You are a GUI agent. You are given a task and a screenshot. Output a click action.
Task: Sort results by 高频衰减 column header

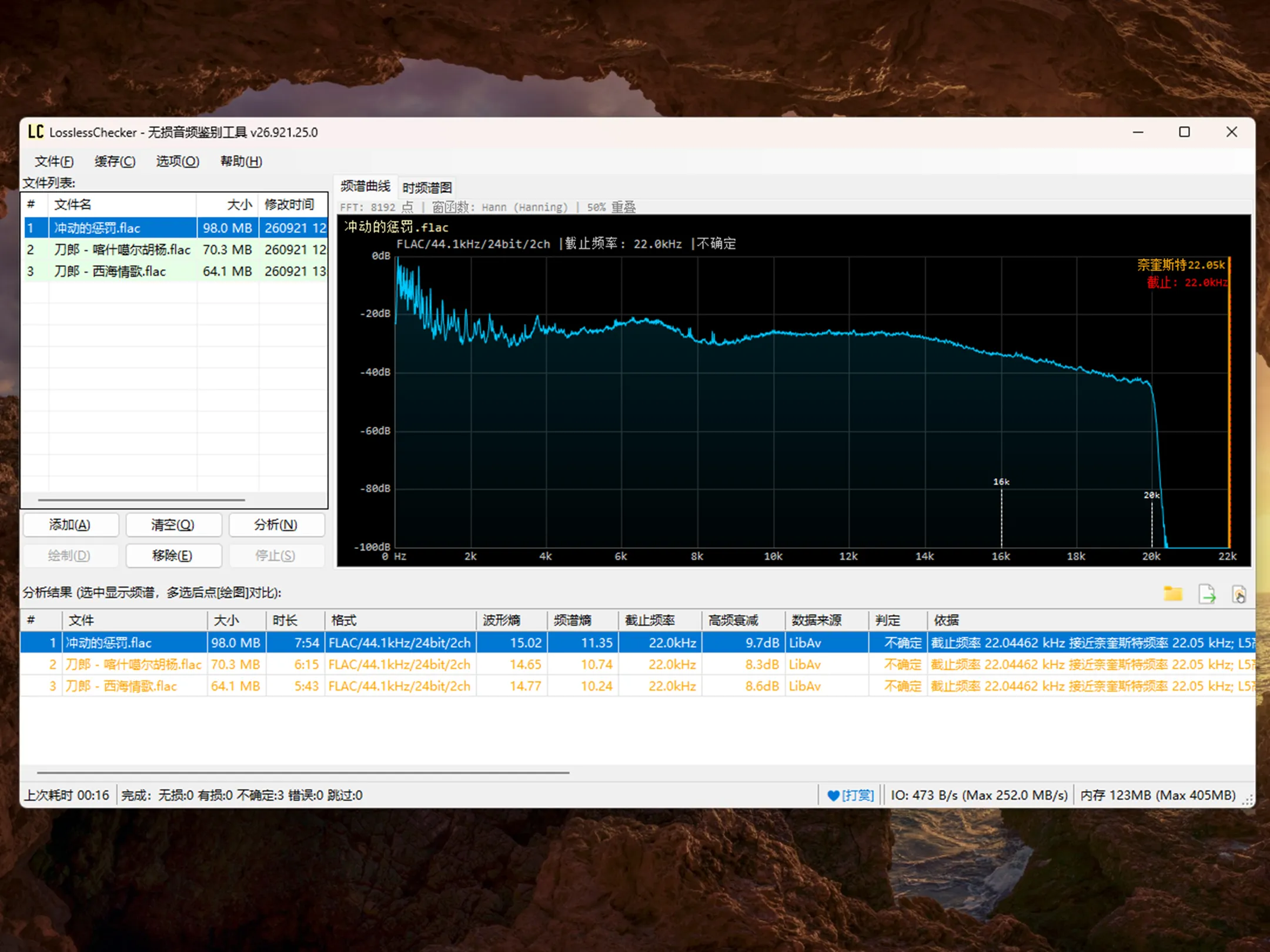coord(743,620)
